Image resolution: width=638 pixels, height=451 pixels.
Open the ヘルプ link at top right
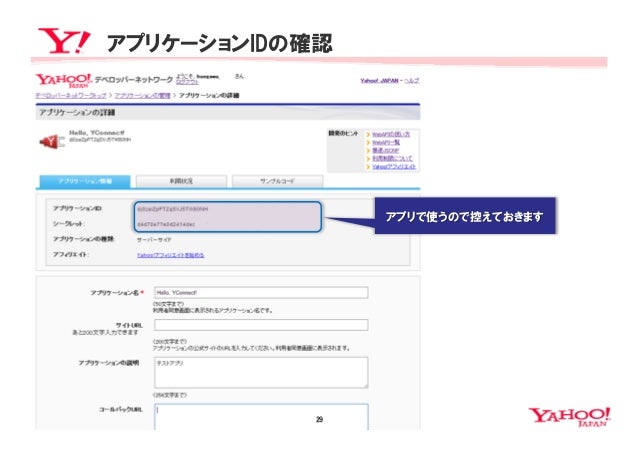pyautogui.click(x=411, y=81)
